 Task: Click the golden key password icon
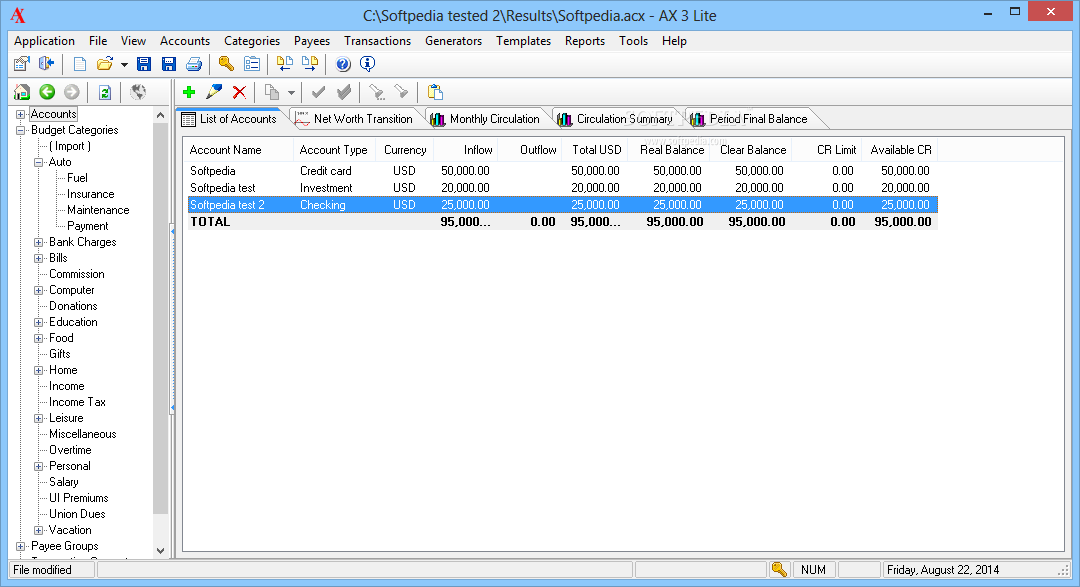coord(226,64)
